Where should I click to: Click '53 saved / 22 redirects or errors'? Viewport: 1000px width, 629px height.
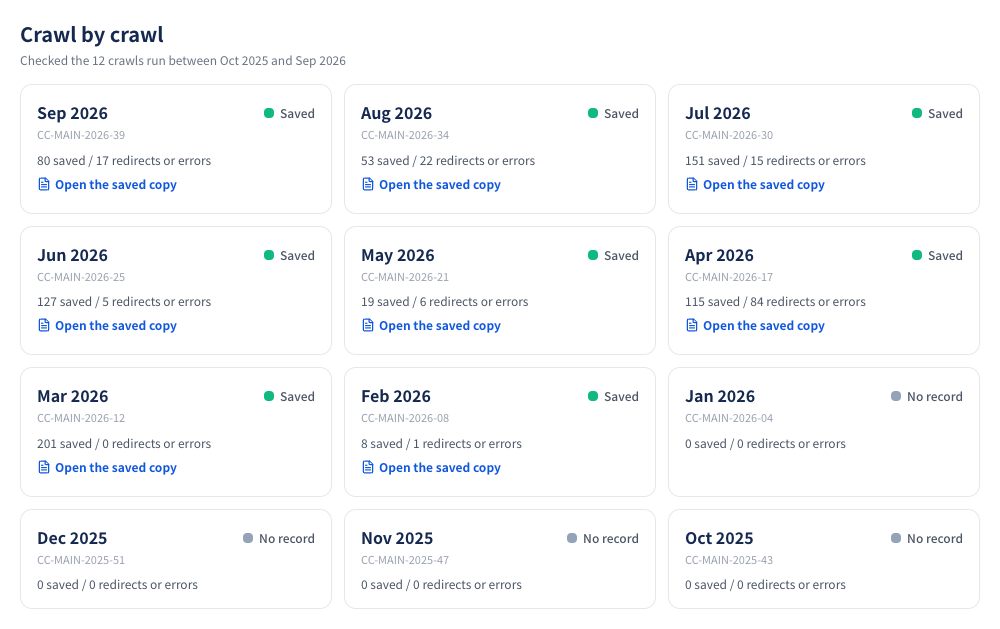(448, 161)
